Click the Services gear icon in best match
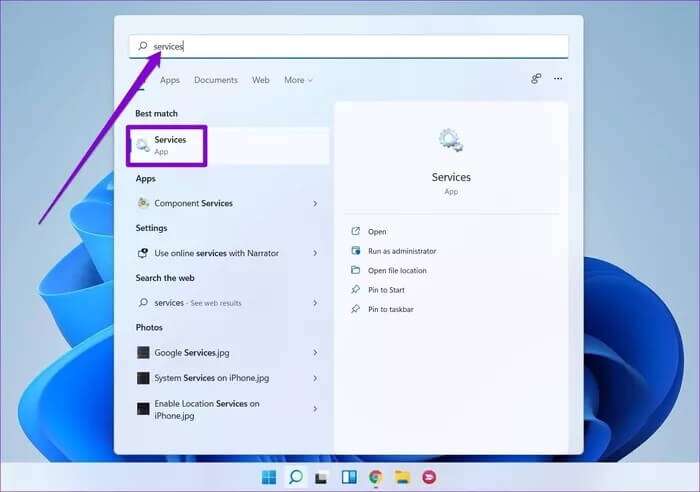Viewport: 700px width, 492px height. tap(143, 145)
